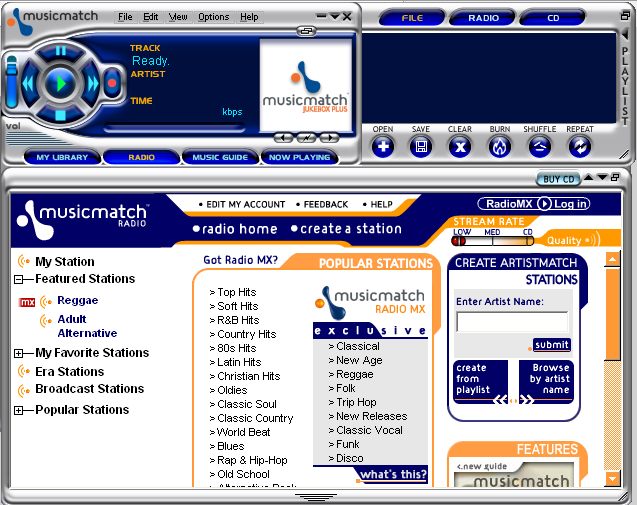Open playlist file with plus icon

click(383, 147)
